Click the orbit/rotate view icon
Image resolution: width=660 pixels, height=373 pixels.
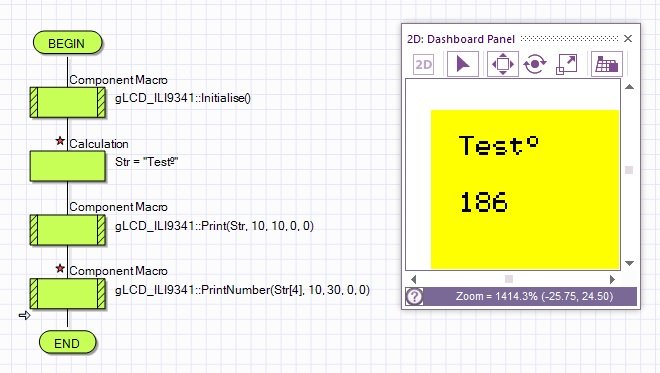(x=535, y=64)
